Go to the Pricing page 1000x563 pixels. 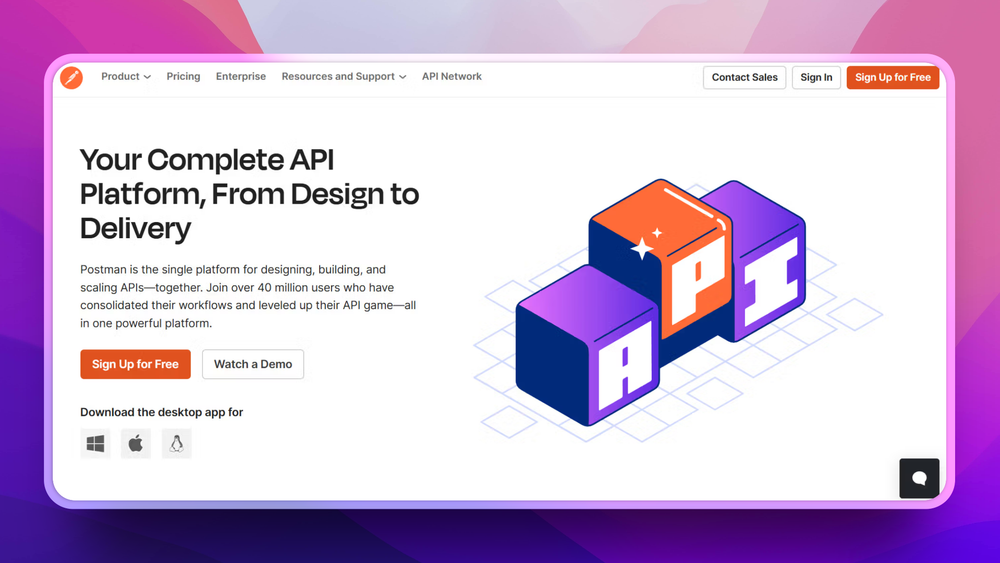183,77
